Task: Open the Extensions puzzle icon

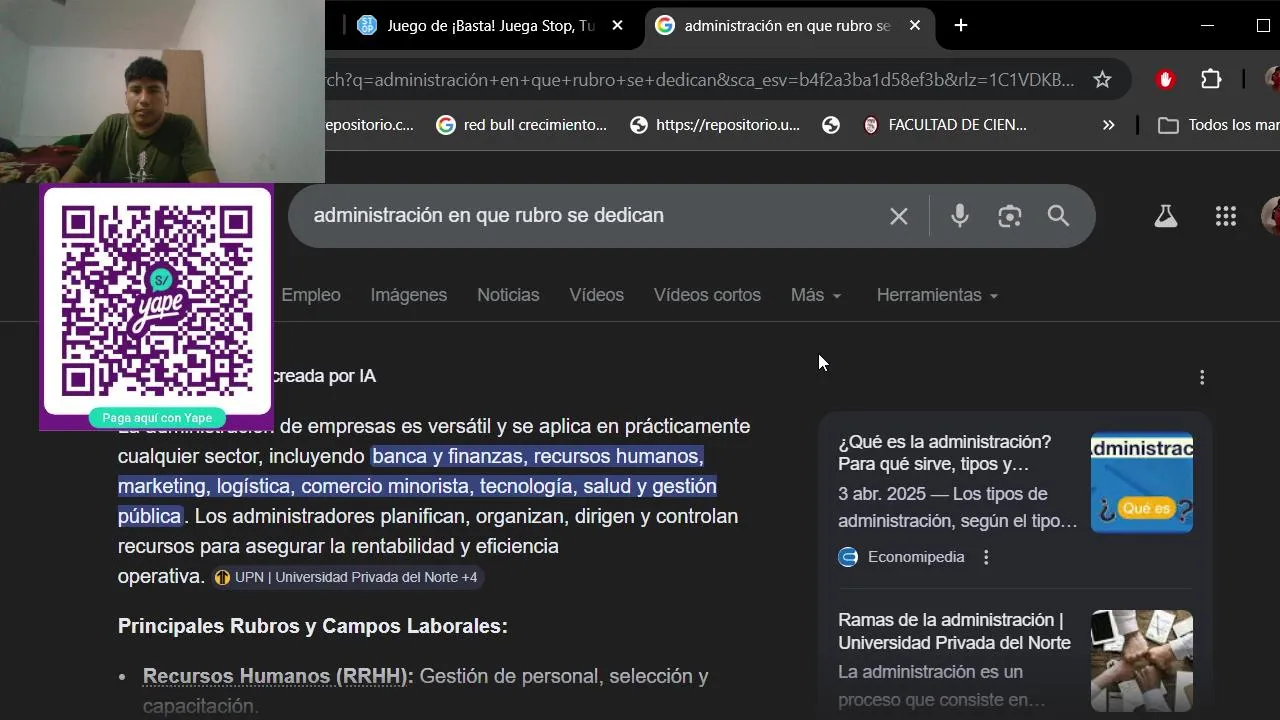Action: tap(1211, 80)
